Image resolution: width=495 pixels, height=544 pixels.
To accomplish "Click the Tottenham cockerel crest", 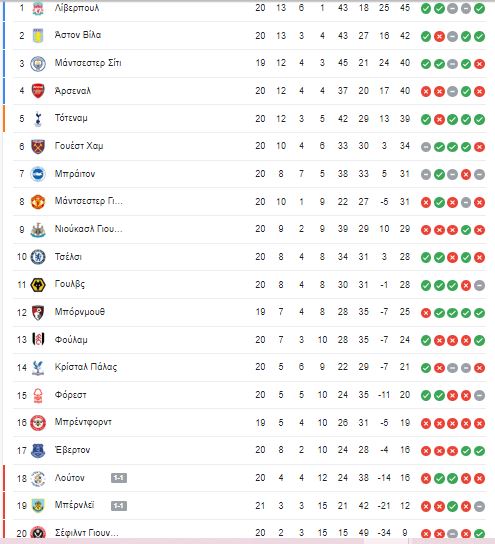I will [x=38, y=119].
